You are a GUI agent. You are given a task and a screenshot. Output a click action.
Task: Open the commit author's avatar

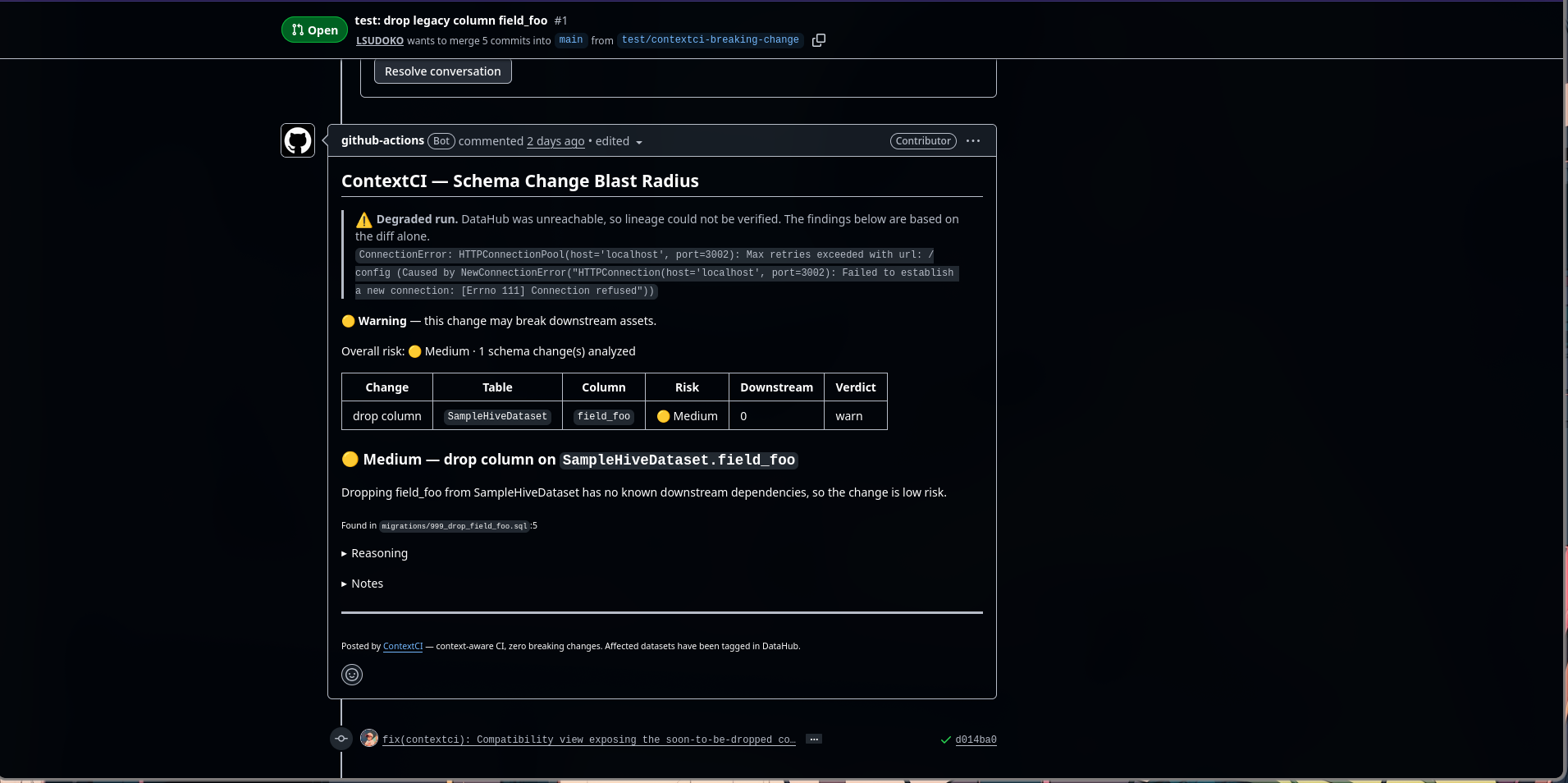pos(369,738)
